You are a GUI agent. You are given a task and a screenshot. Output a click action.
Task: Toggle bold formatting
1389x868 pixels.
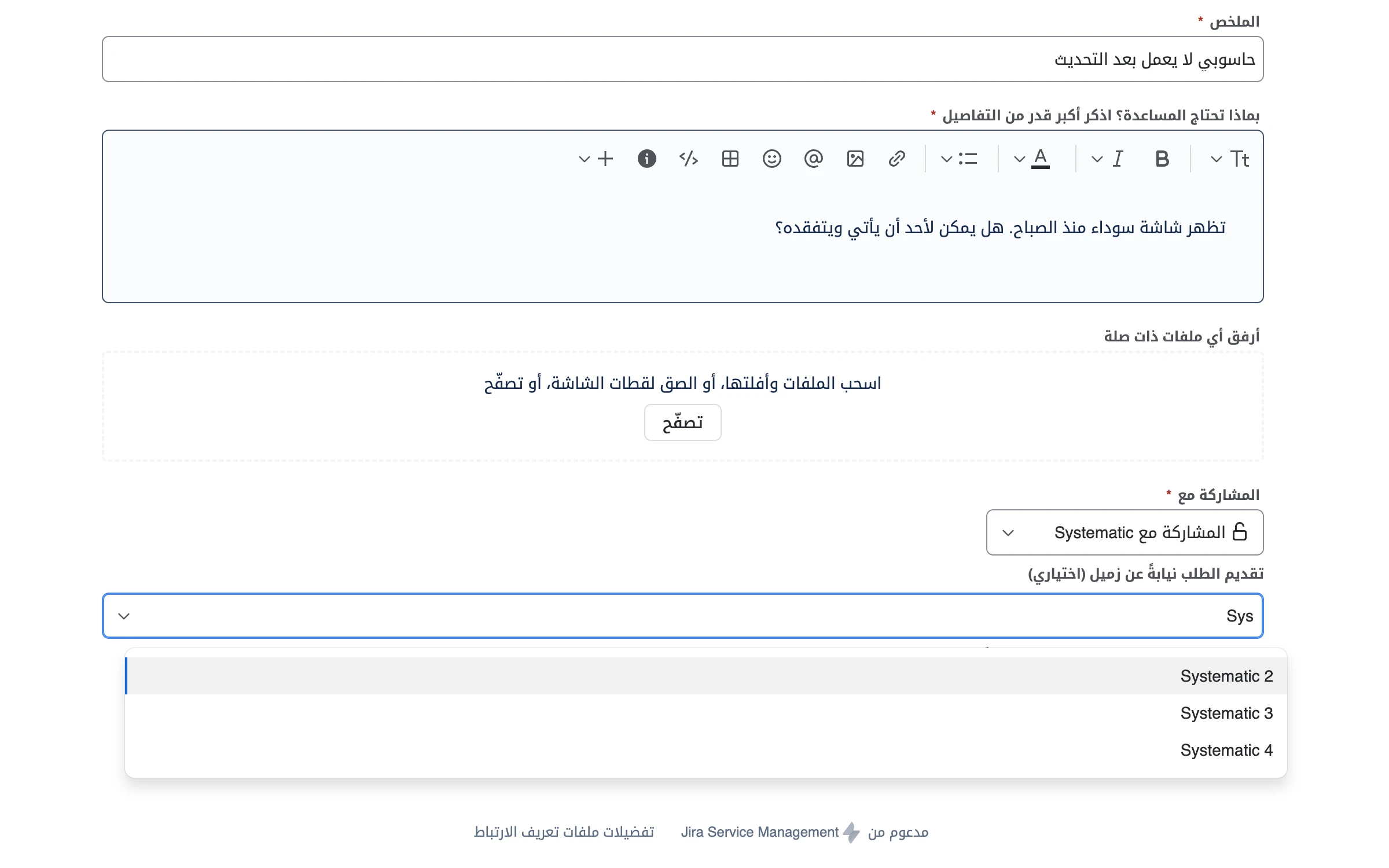point(1162,159)
